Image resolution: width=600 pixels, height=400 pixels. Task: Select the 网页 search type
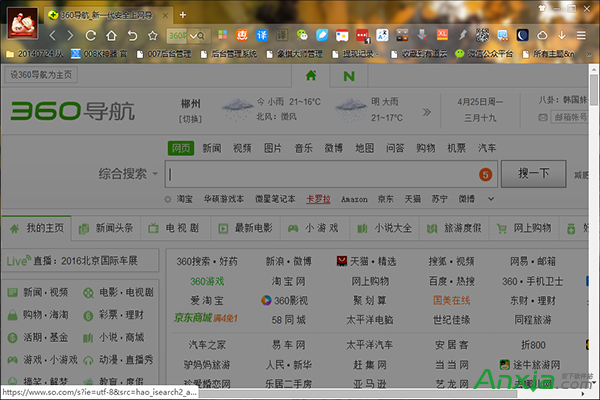(181, 148)
